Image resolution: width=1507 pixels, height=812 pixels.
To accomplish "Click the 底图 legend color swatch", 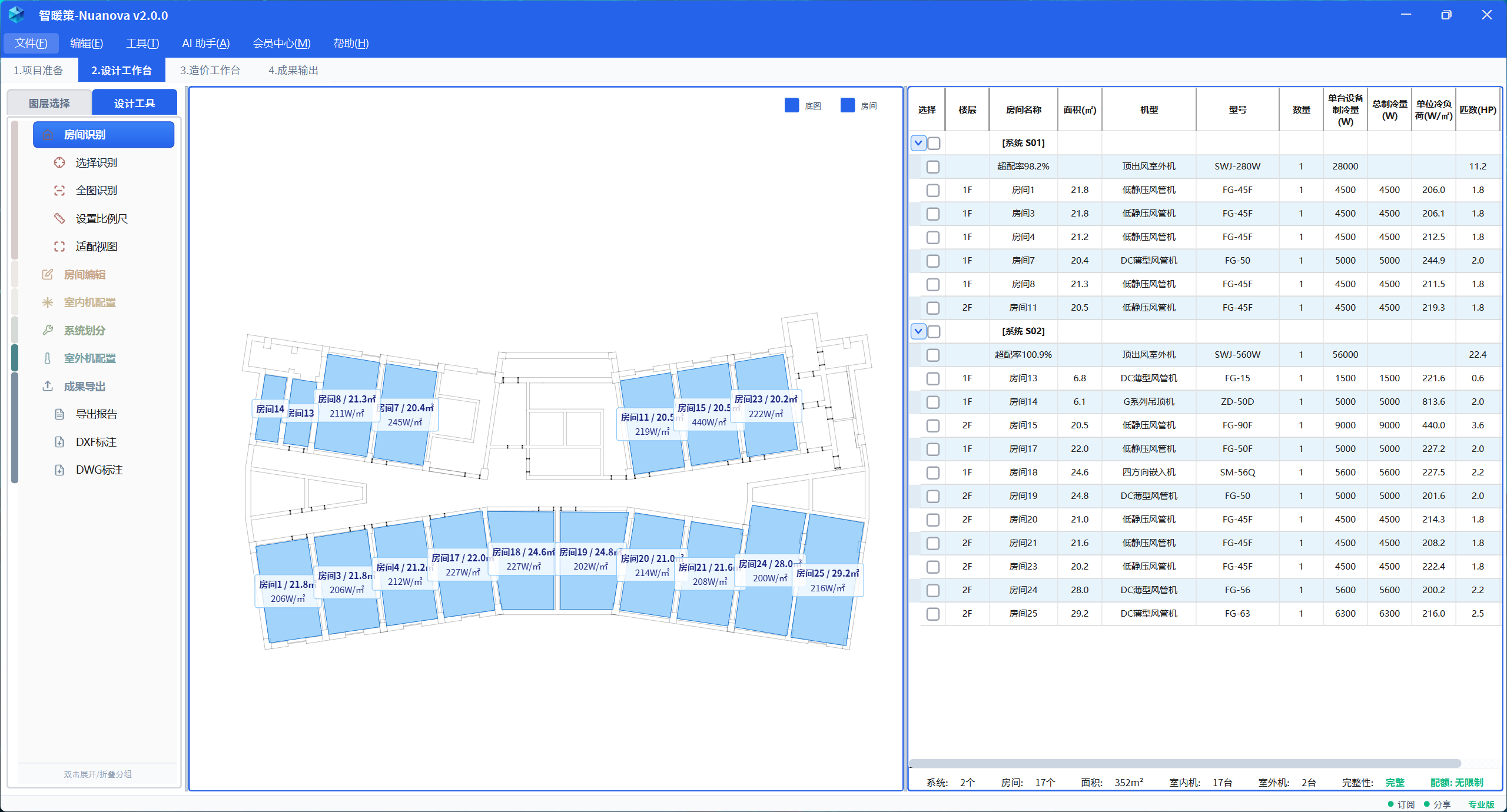I will click(792, 105).
